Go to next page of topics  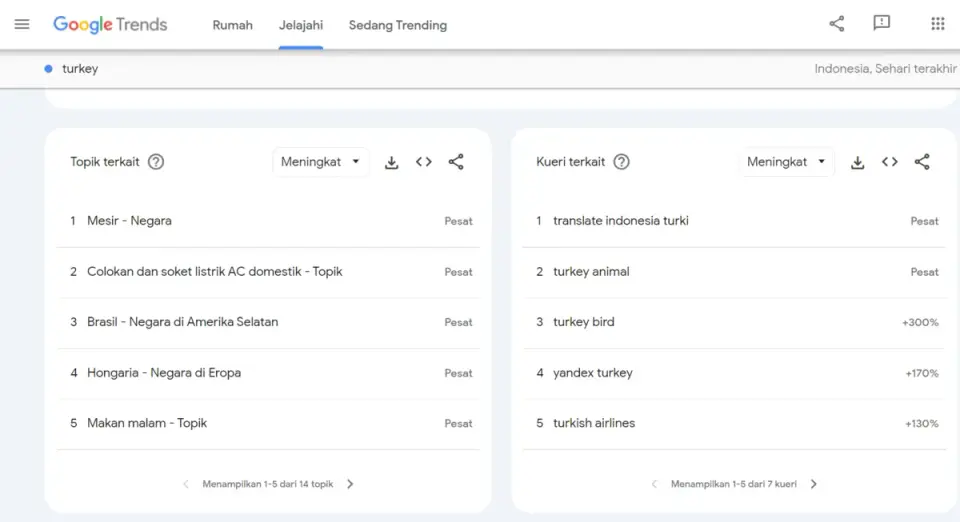coord(350,484)
